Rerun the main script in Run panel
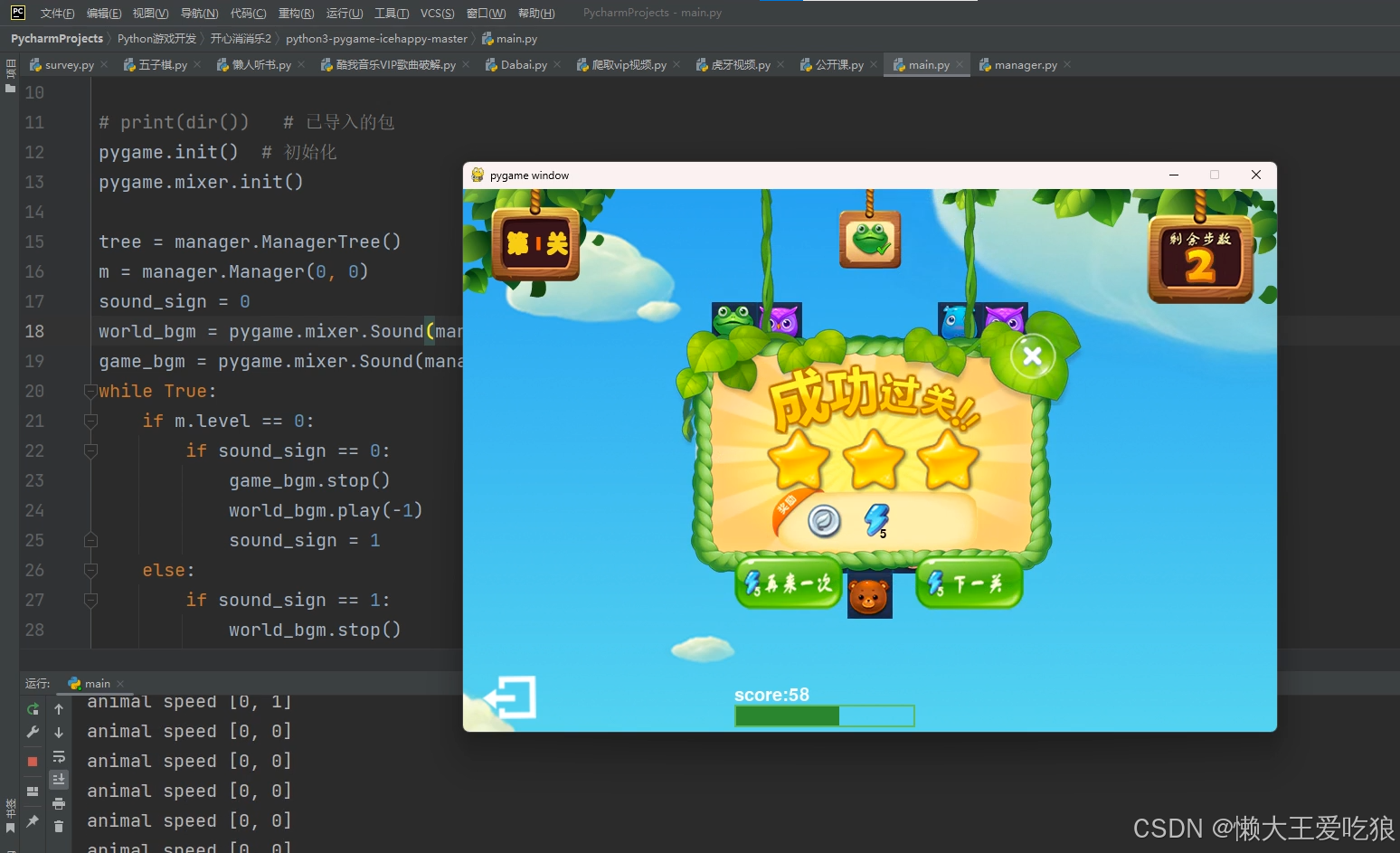 (x=33, y=709)
